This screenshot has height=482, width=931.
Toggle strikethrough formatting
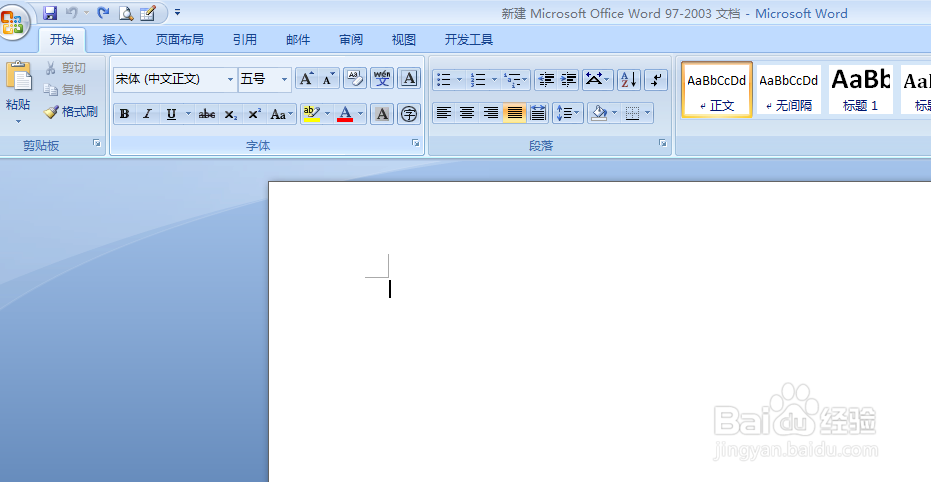(207, 114)
